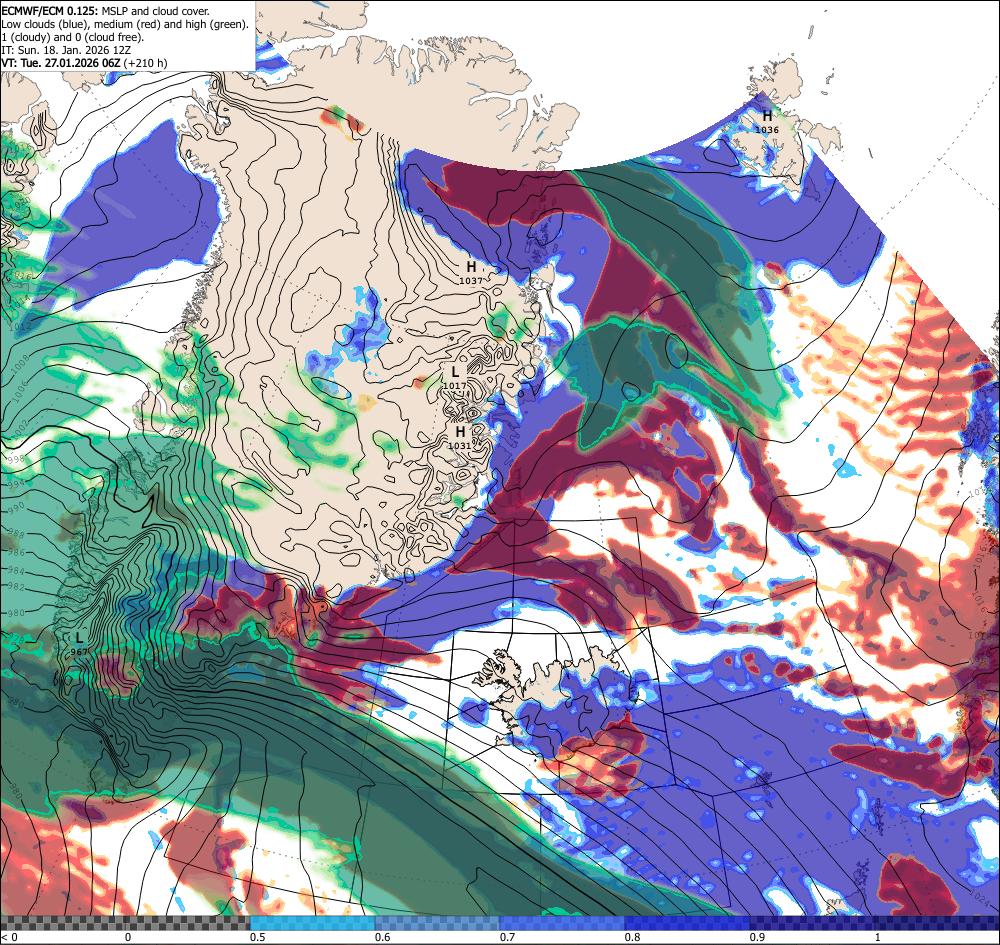Select the 0.8–0.9 dark blue colorbar segment
1000x945 pixels.
[688, 923]
